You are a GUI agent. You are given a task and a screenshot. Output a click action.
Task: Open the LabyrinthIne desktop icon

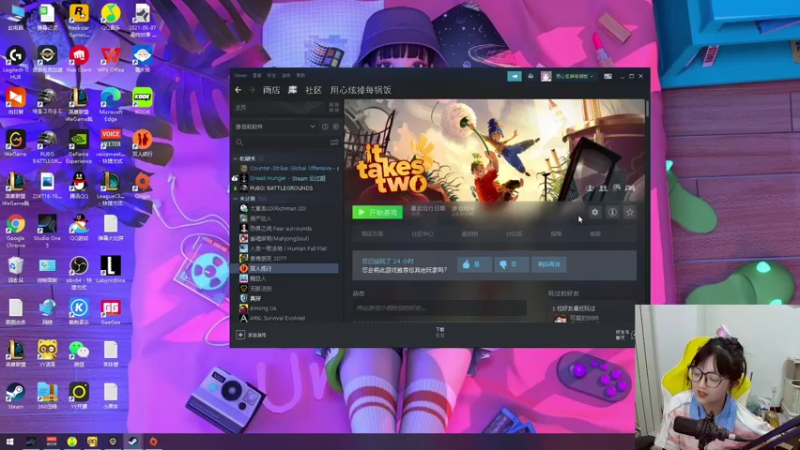tap(110, 269)
